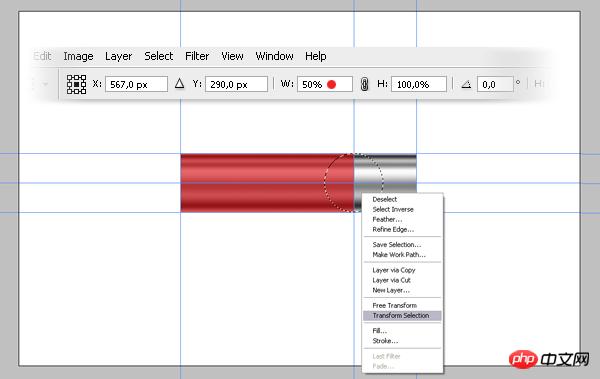This screenshot has width=600, height=379.
Task: Click the height percentage field
Action: coord(419,84)
